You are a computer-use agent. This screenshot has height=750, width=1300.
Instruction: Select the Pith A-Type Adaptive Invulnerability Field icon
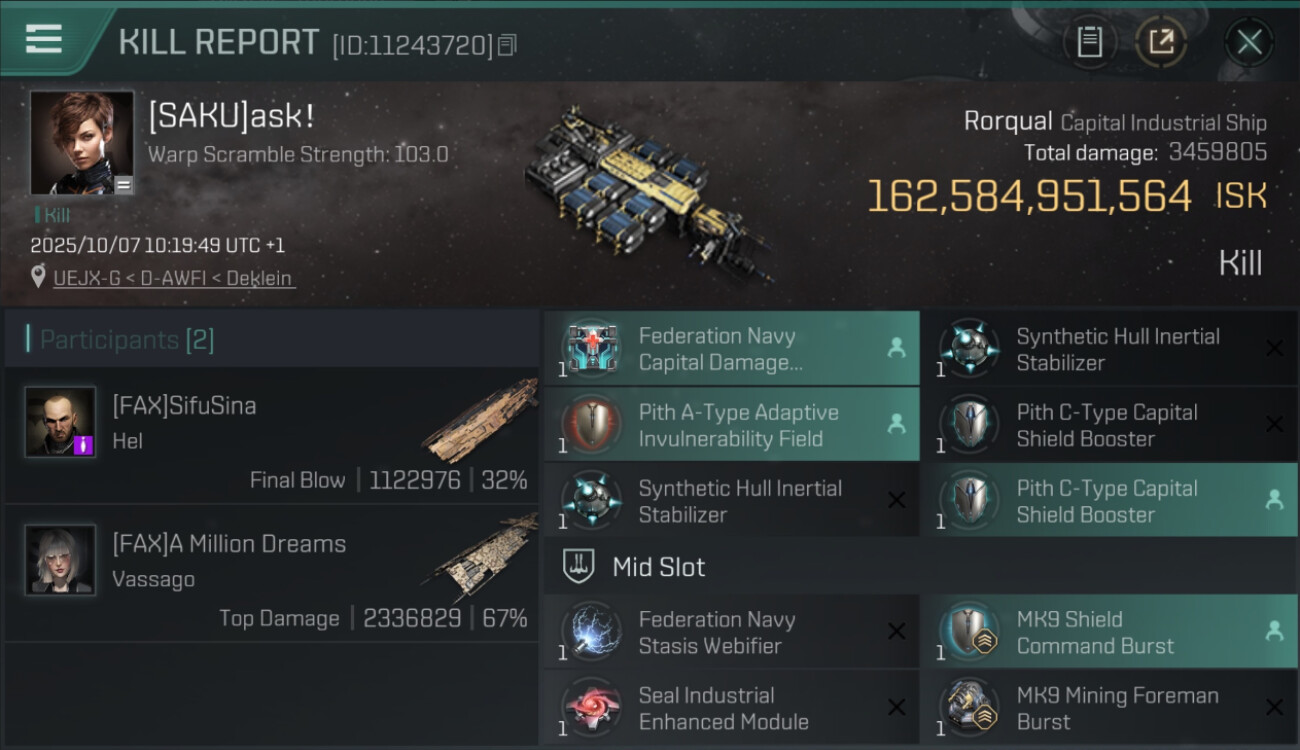pos(592,425)
